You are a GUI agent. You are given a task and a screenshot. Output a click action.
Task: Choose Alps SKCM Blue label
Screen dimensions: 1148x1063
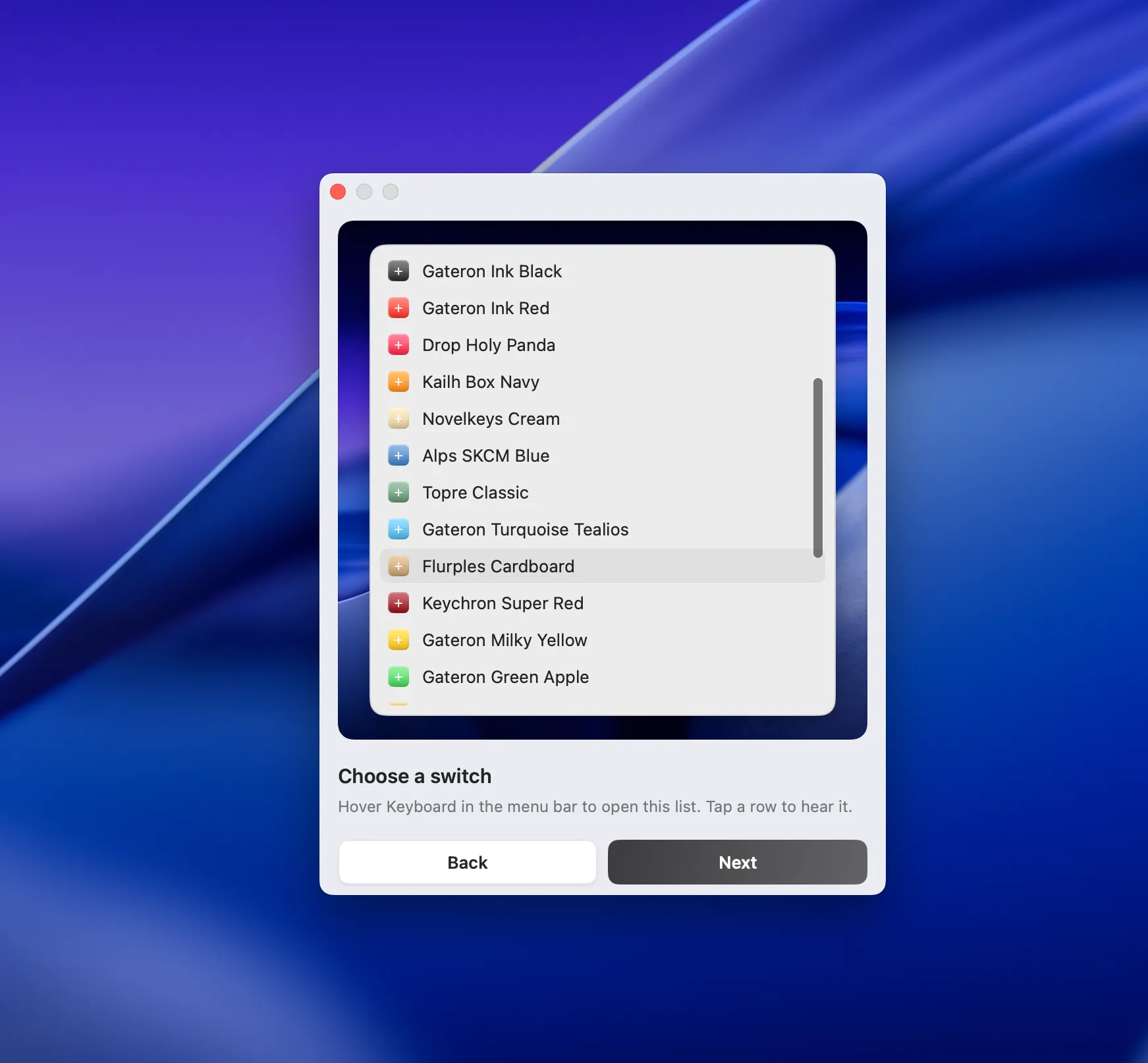pos(485,456)
